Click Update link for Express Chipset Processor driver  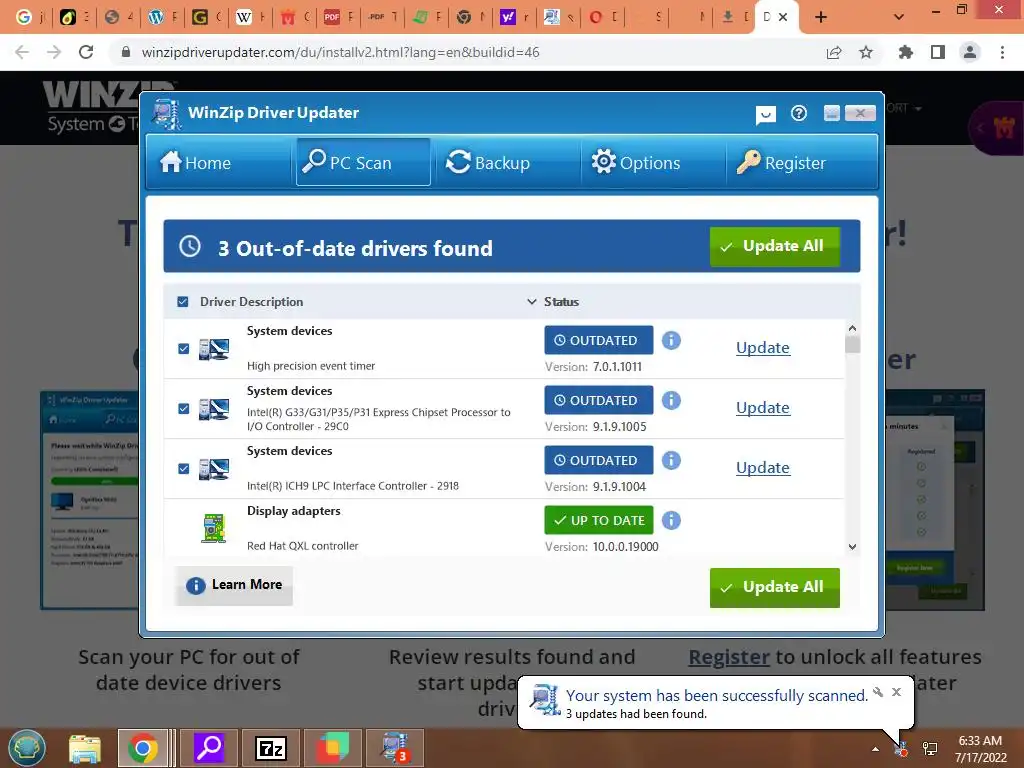pyautogui.click(x=763, y=408)
